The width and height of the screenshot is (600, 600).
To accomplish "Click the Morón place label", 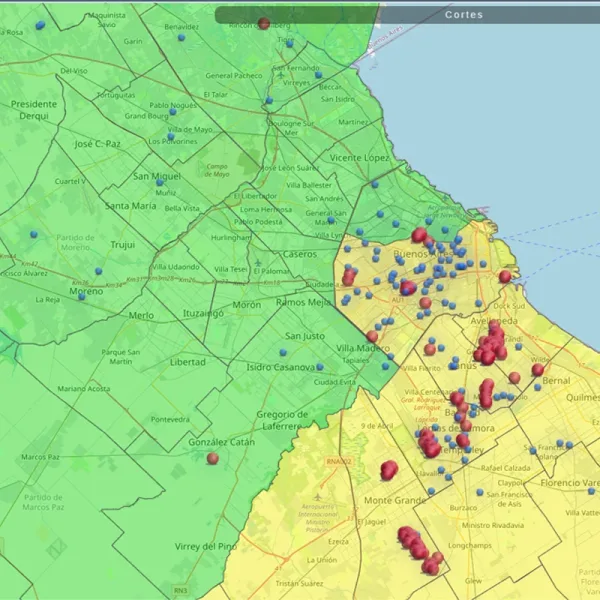I will (x=246, y=304).
